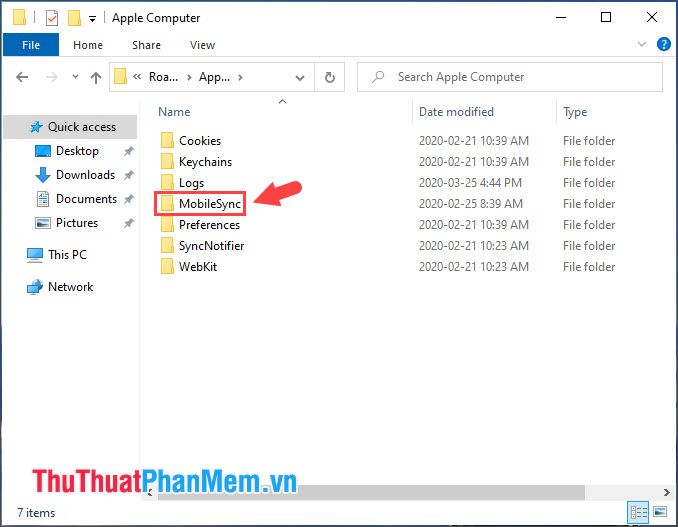Image resolution: width=678 pixels, height=527 pixels.
Task: Switch to the View ribbon tab
Action: point(202,45)
